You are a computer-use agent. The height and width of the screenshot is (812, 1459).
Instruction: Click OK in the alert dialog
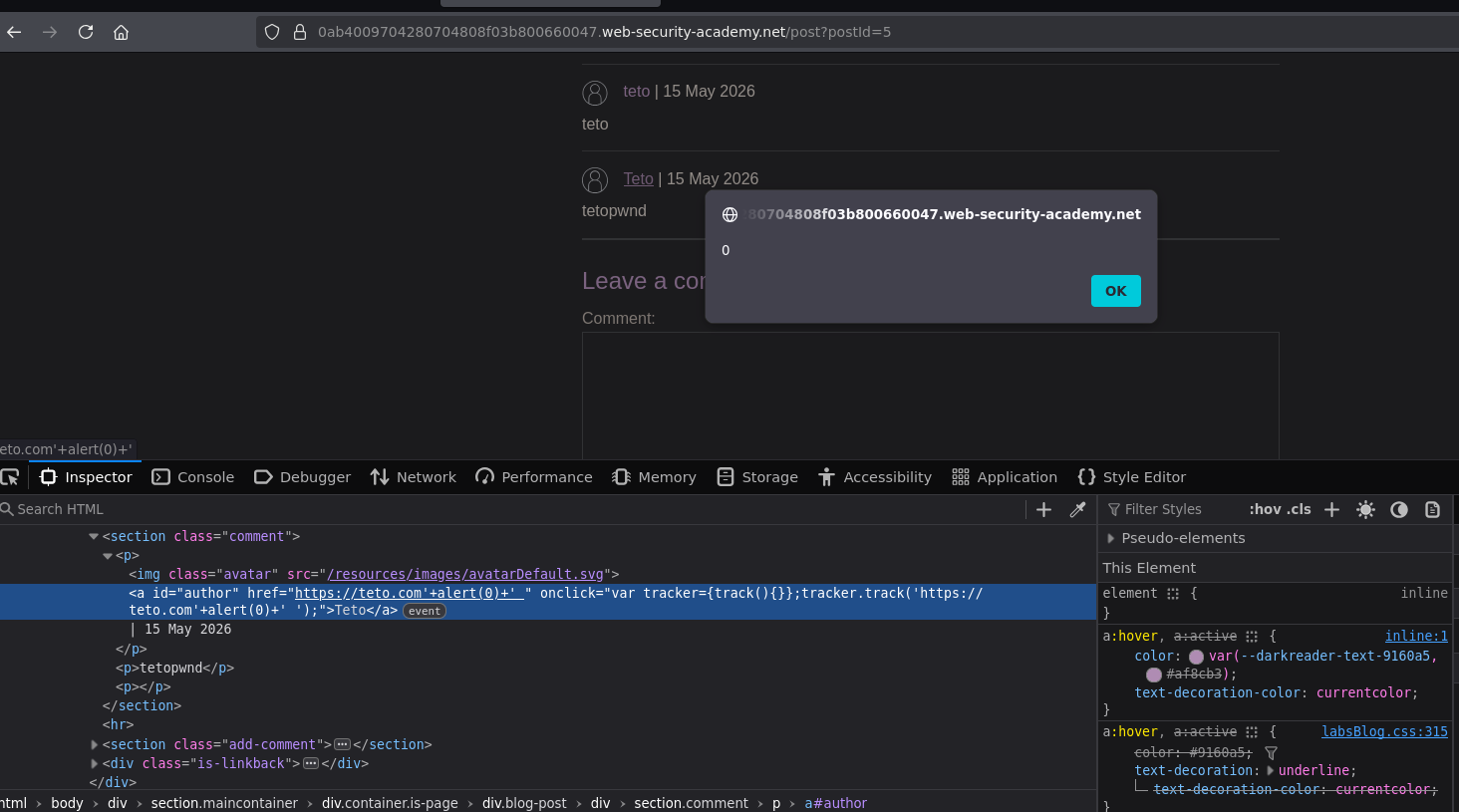point(1115,291)
